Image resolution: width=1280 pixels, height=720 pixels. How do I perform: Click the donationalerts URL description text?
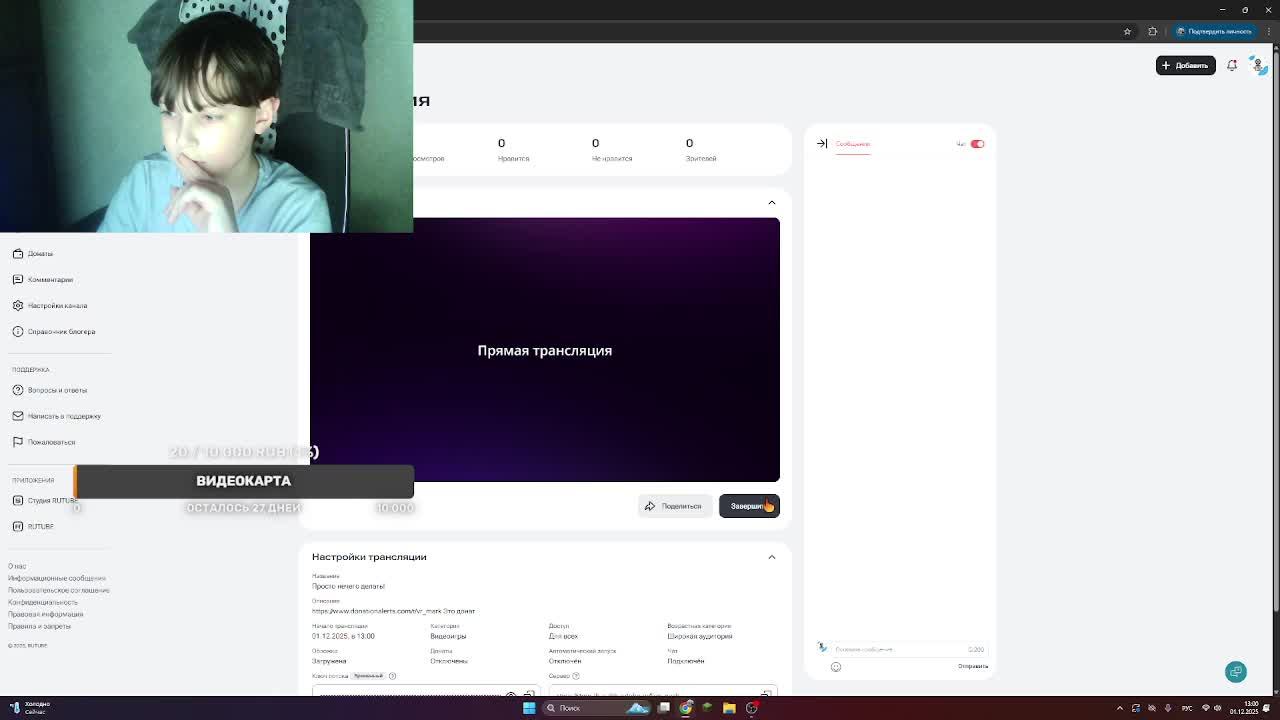pos(393,611)
